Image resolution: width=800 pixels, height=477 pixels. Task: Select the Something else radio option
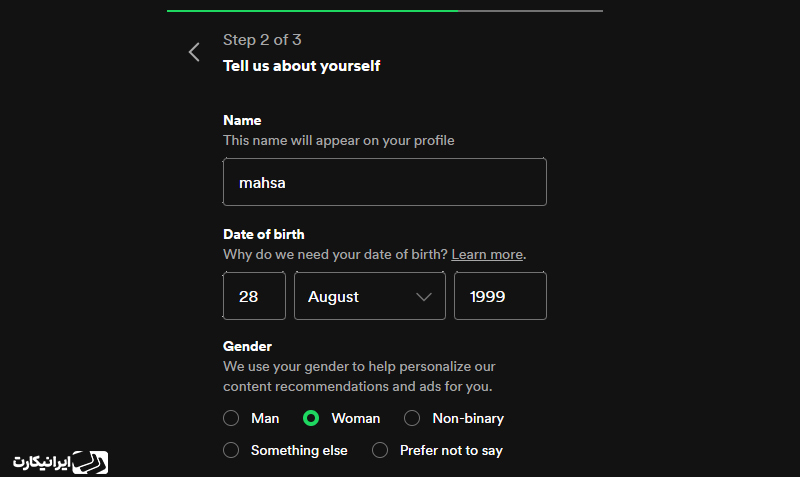pyautogui.click(x=231, y=450)
